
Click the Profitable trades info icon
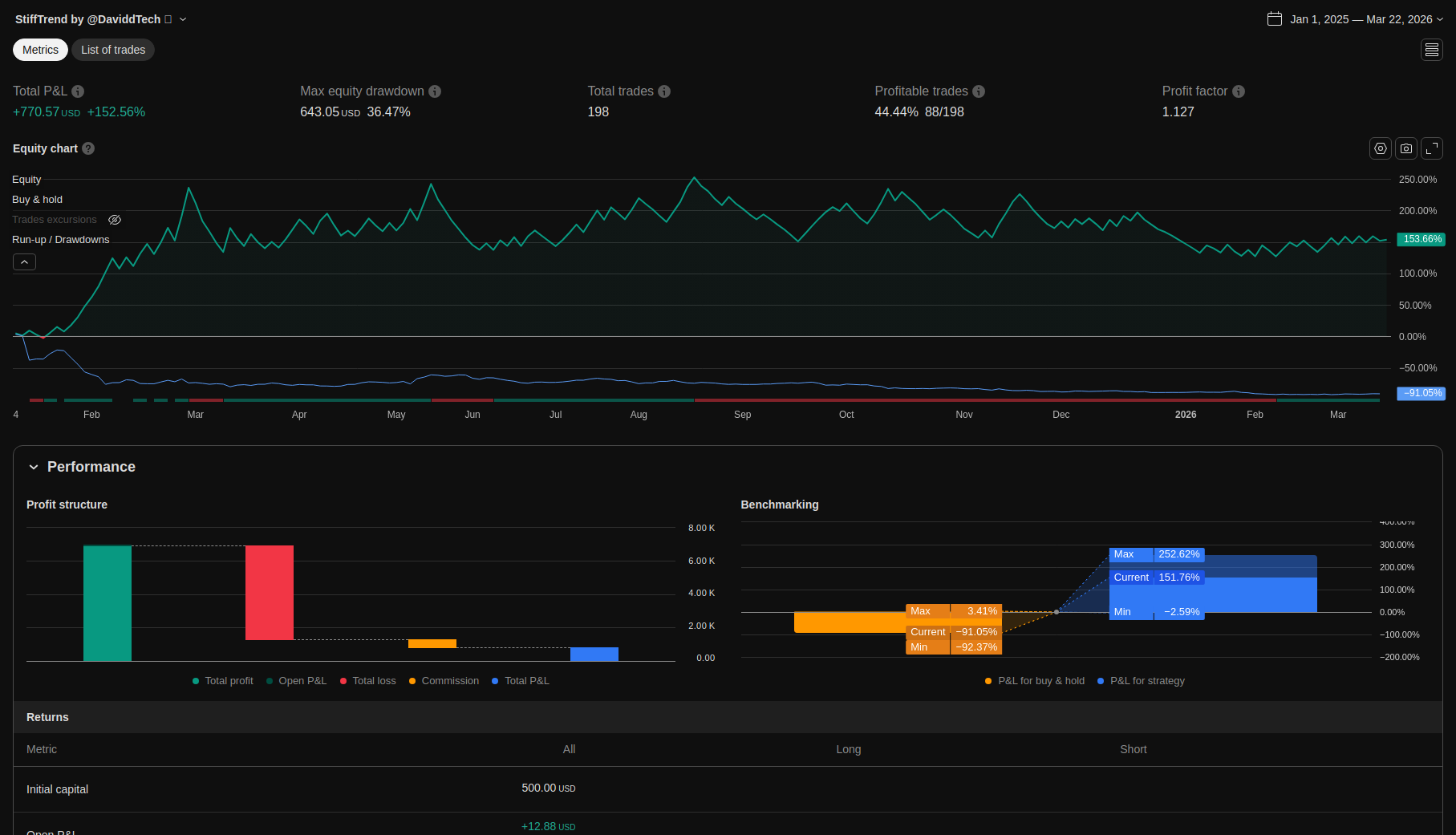(x=979, y=91)
